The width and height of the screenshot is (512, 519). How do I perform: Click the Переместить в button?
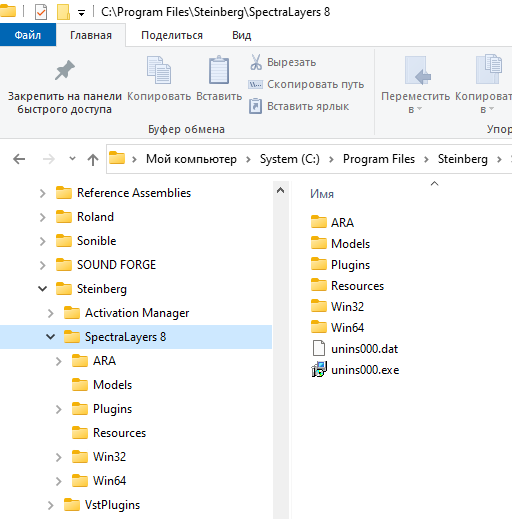click(415, 85)
